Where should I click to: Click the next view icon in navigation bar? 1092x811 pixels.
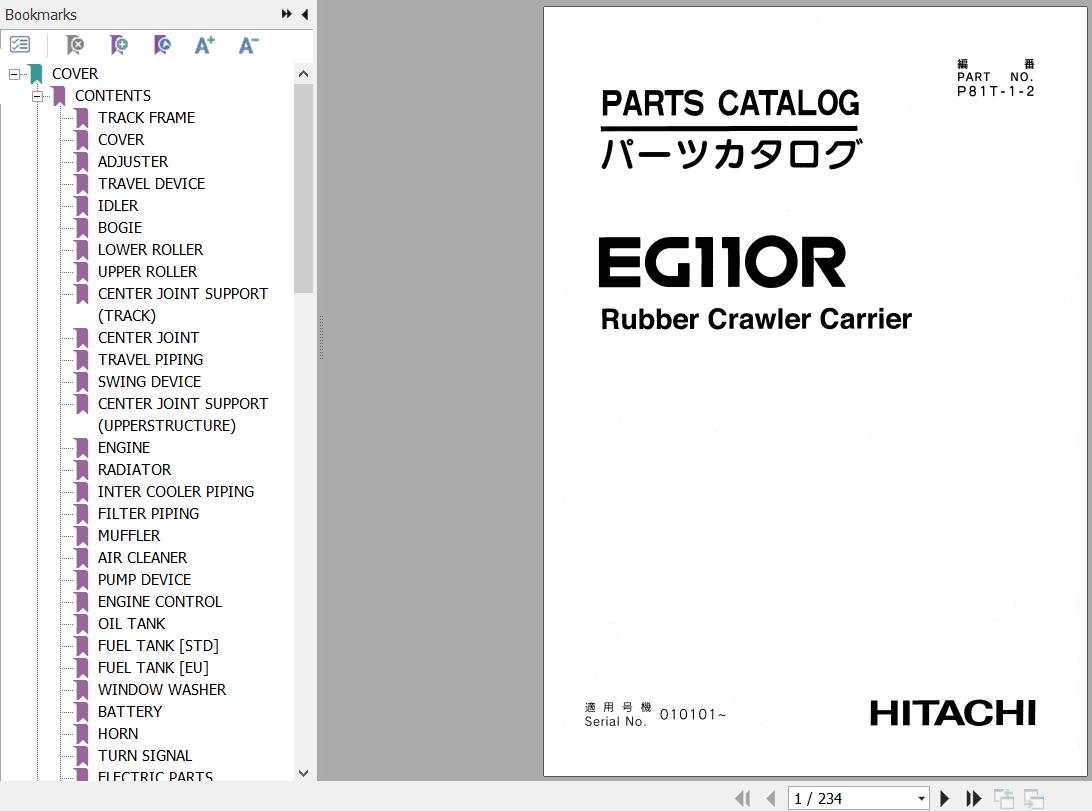(x=1034, y=798)
